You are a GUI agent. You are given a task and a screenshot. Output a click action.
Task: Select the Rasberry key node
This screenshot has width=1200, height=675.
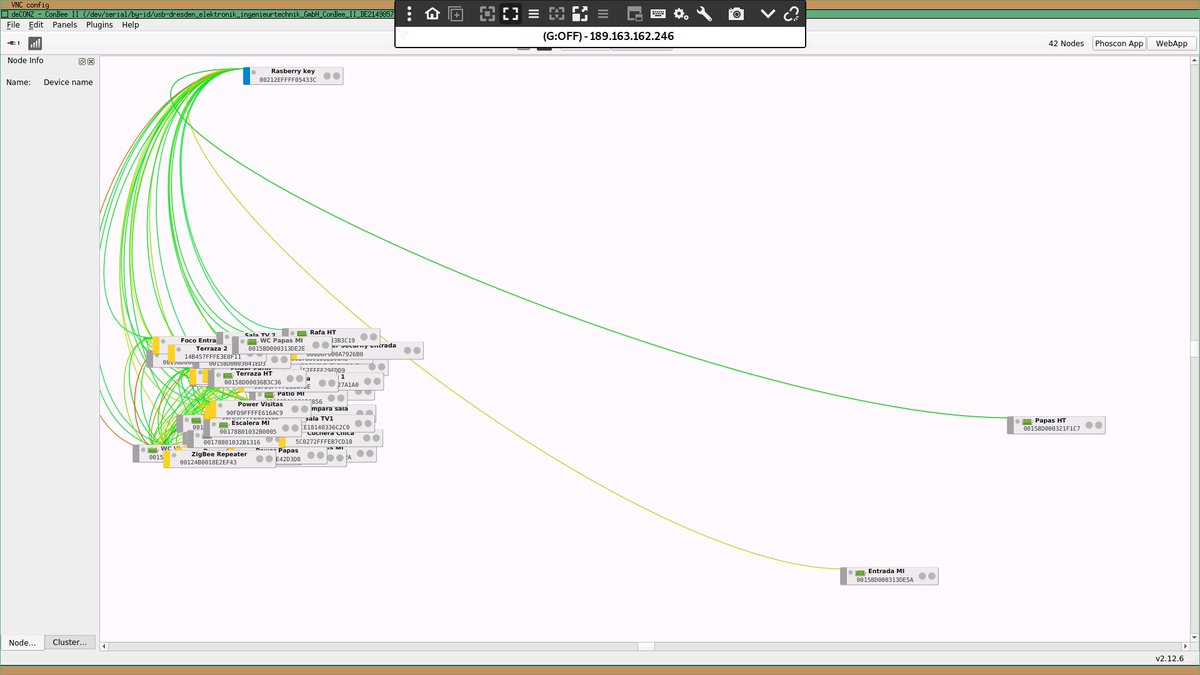point(293,76)
